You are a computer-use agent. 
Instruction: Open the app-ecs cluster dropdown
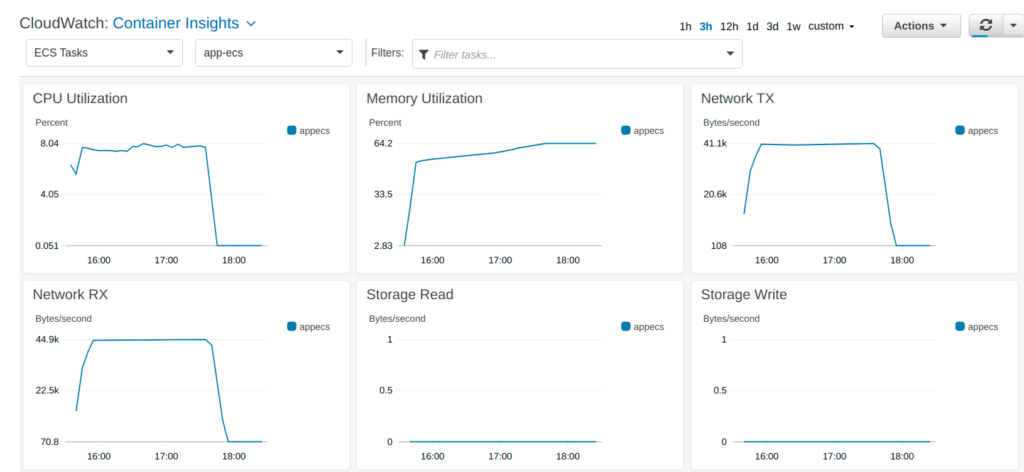(x=273, y=53)
